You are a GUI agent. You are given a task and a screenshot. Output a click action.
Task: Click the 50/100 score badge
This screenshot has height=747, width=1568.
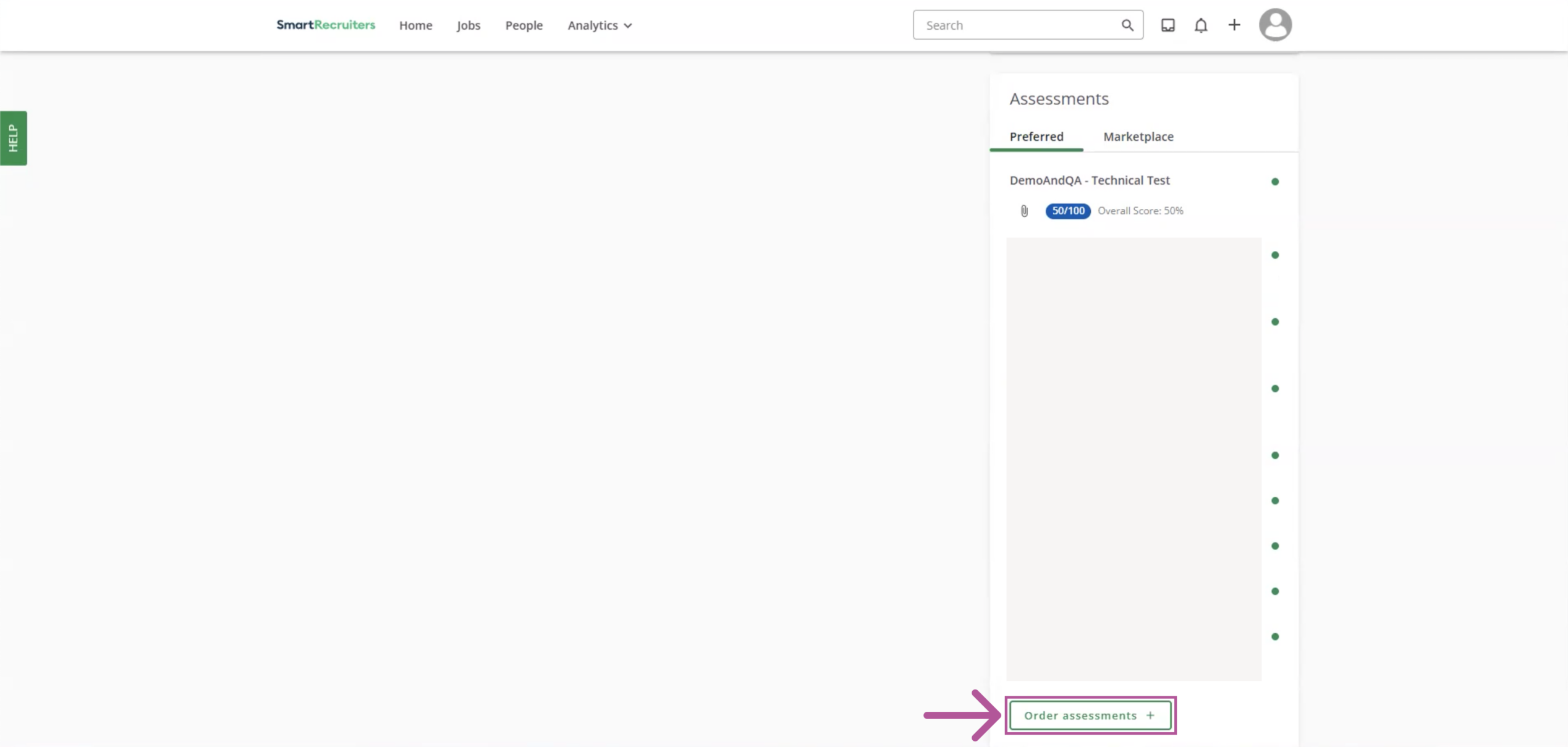[1067, 211]
